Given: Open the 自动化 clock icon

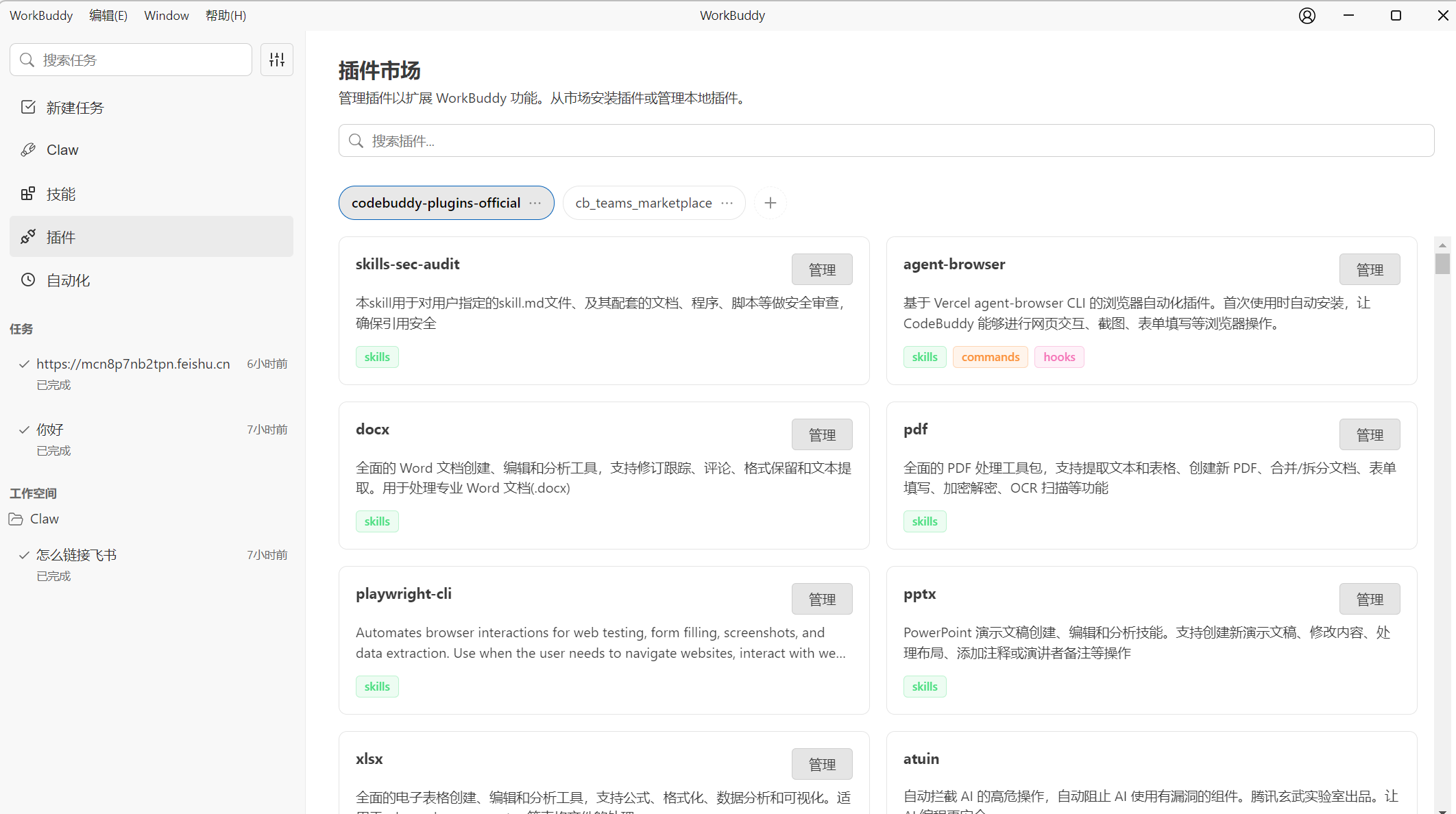Looking at the screenshot, I should coord(28,280).
